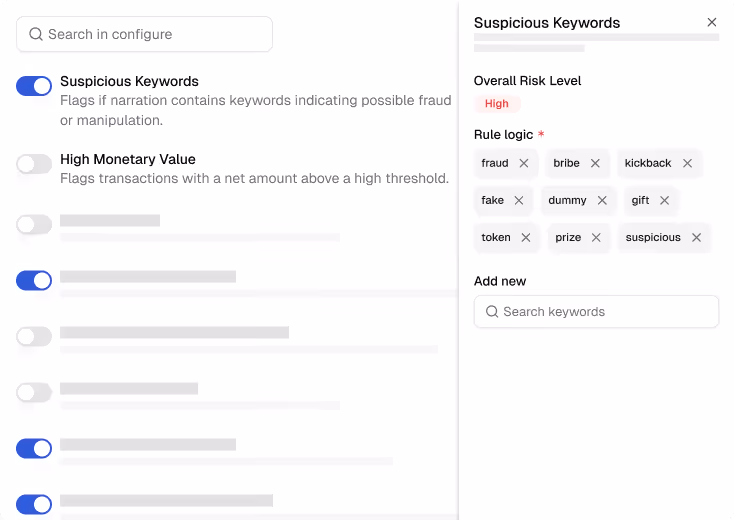Select the 'fraud' keyword text

tap(495, 163)
